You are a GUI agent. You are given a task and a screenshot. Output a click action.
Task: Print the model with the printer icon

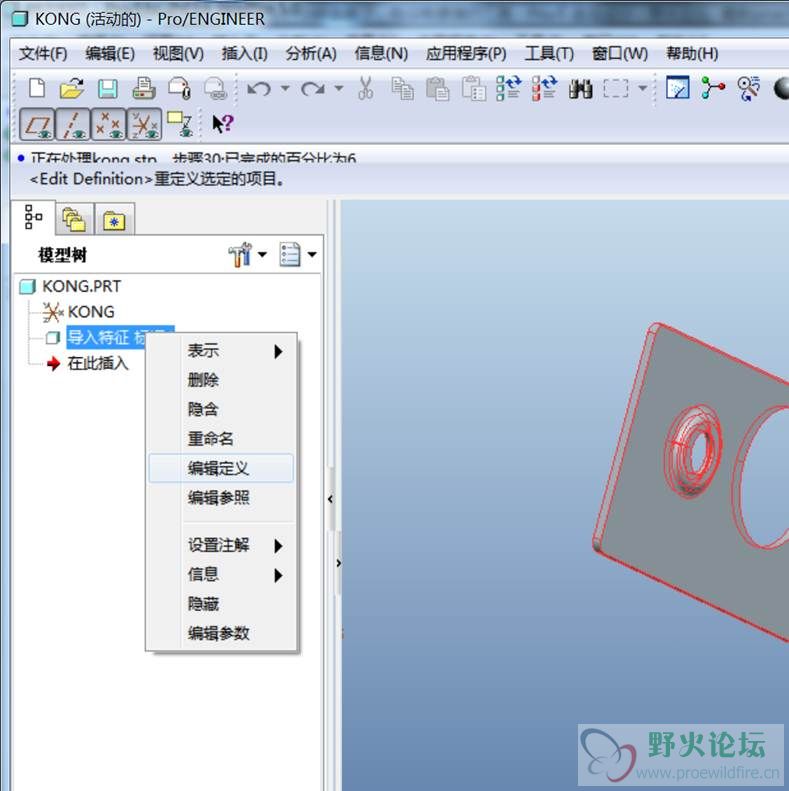[x=144, y=89]
